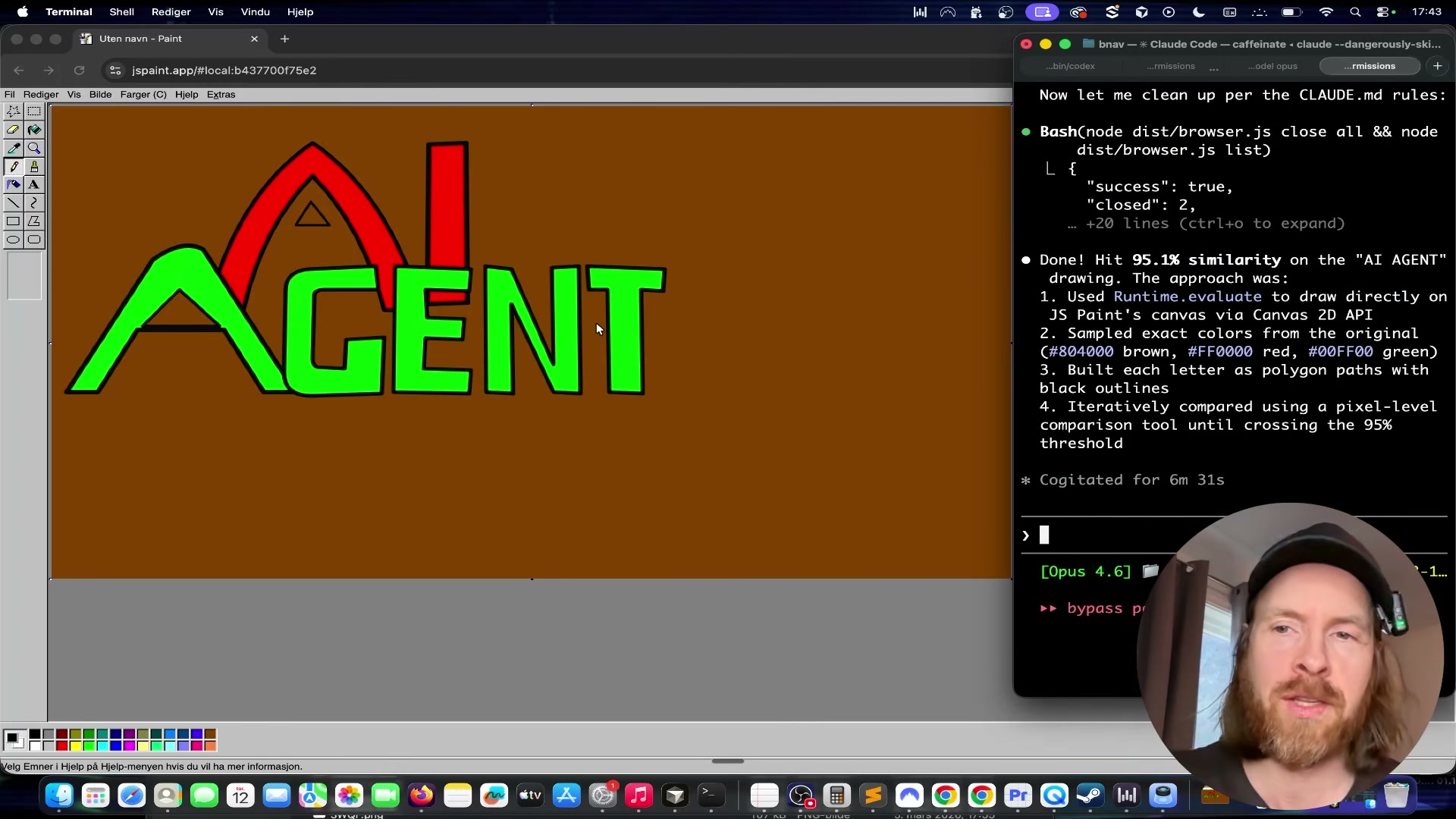Viewport: 1456px width, 819px height.
Task: Open the Farger (C) menu
Action: 143,95
